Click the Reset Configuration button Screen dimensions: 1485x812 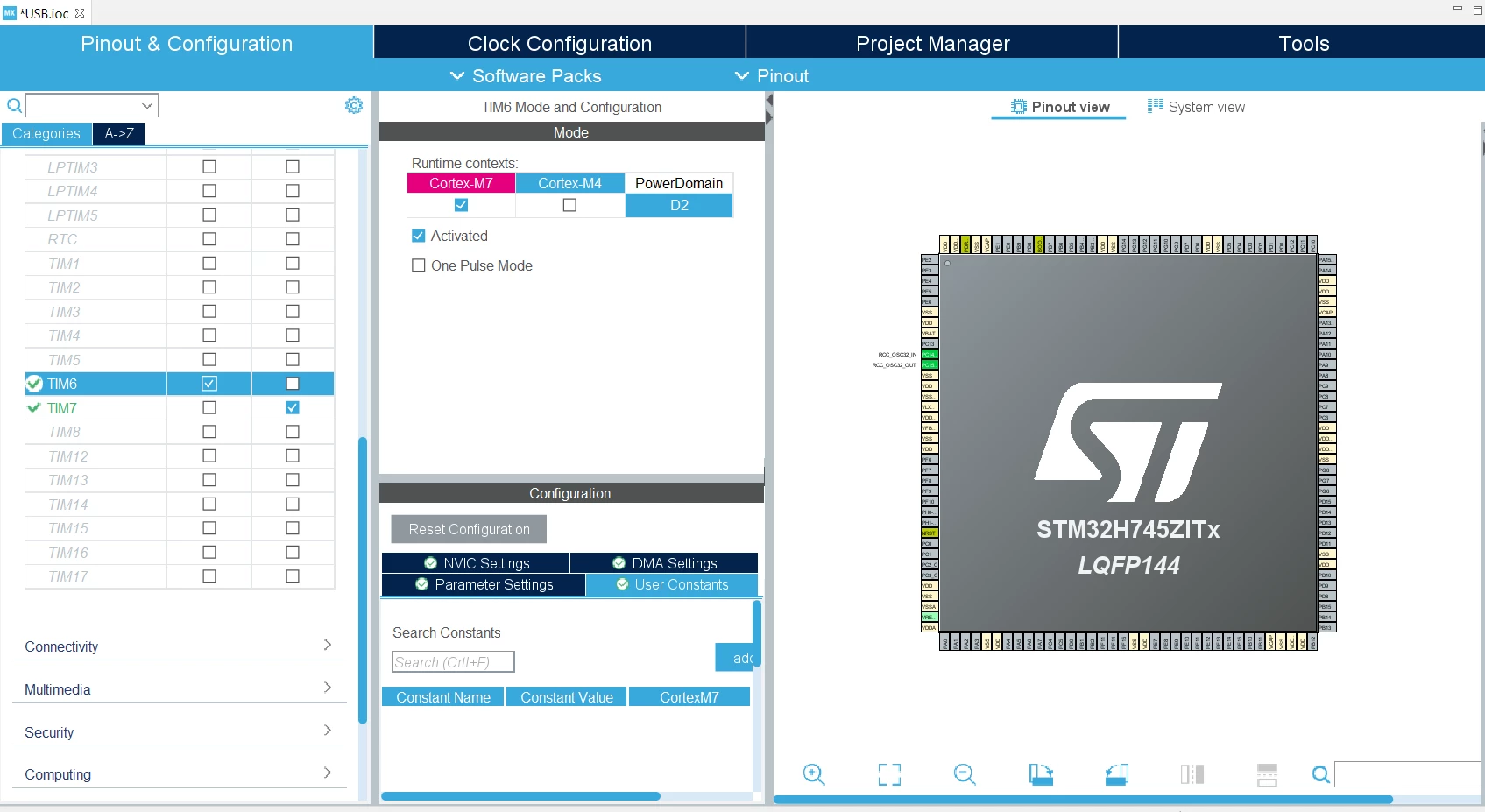tap(469, 529)
